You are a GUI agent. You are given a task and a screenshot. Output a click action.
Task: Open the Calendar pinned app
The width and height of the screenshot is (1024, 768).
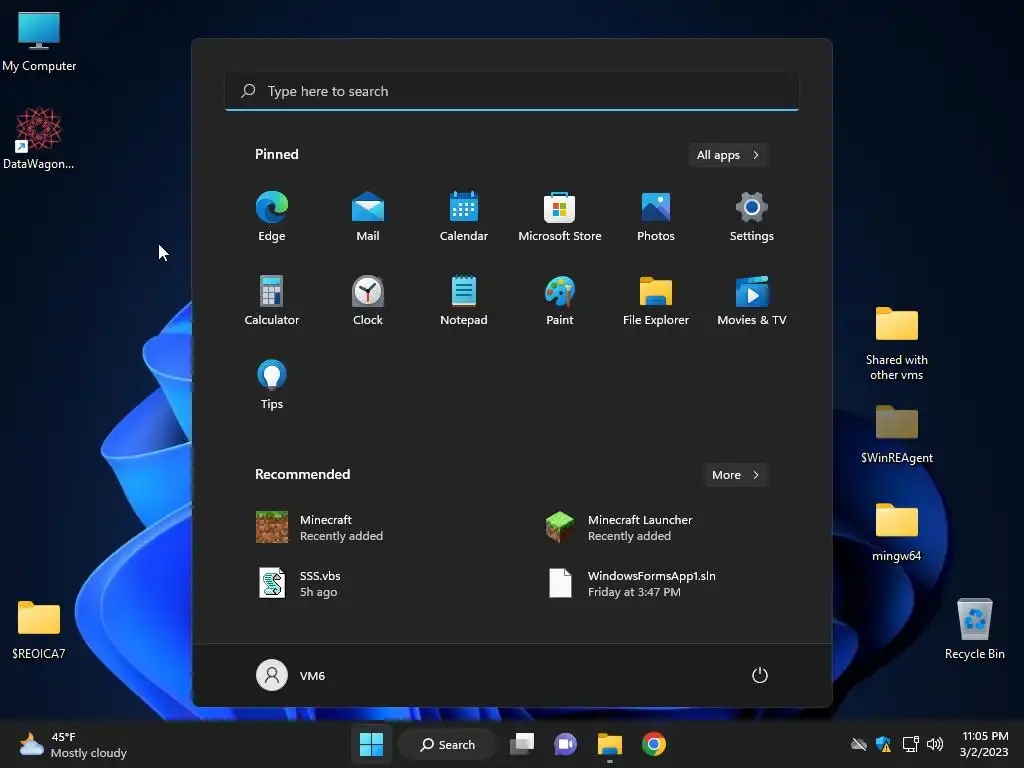(464, 217)
